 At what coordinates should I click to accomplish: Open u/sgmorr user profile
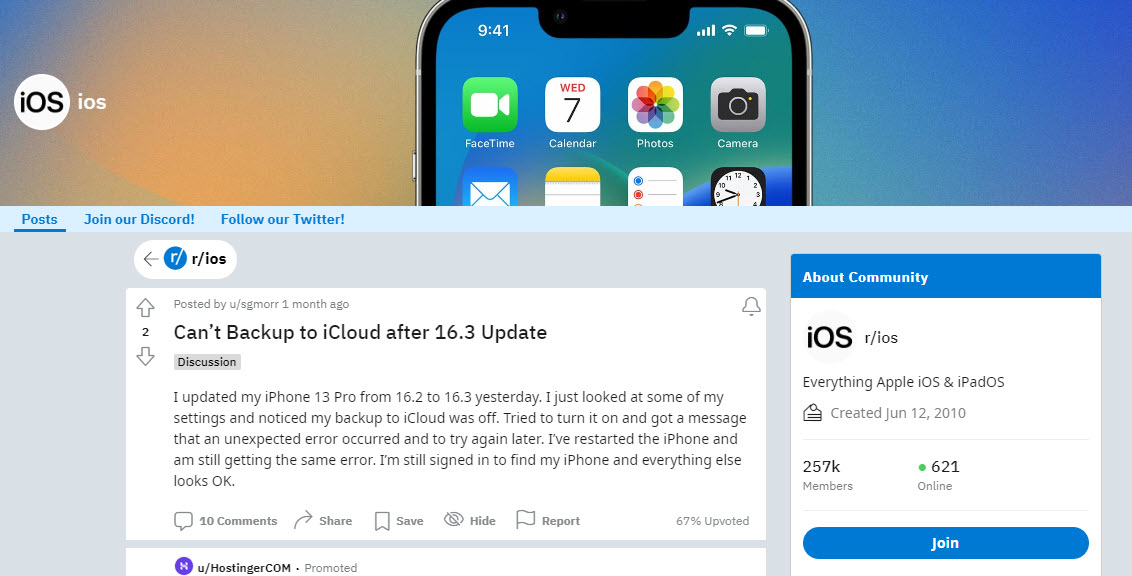[x=254, y=304]
